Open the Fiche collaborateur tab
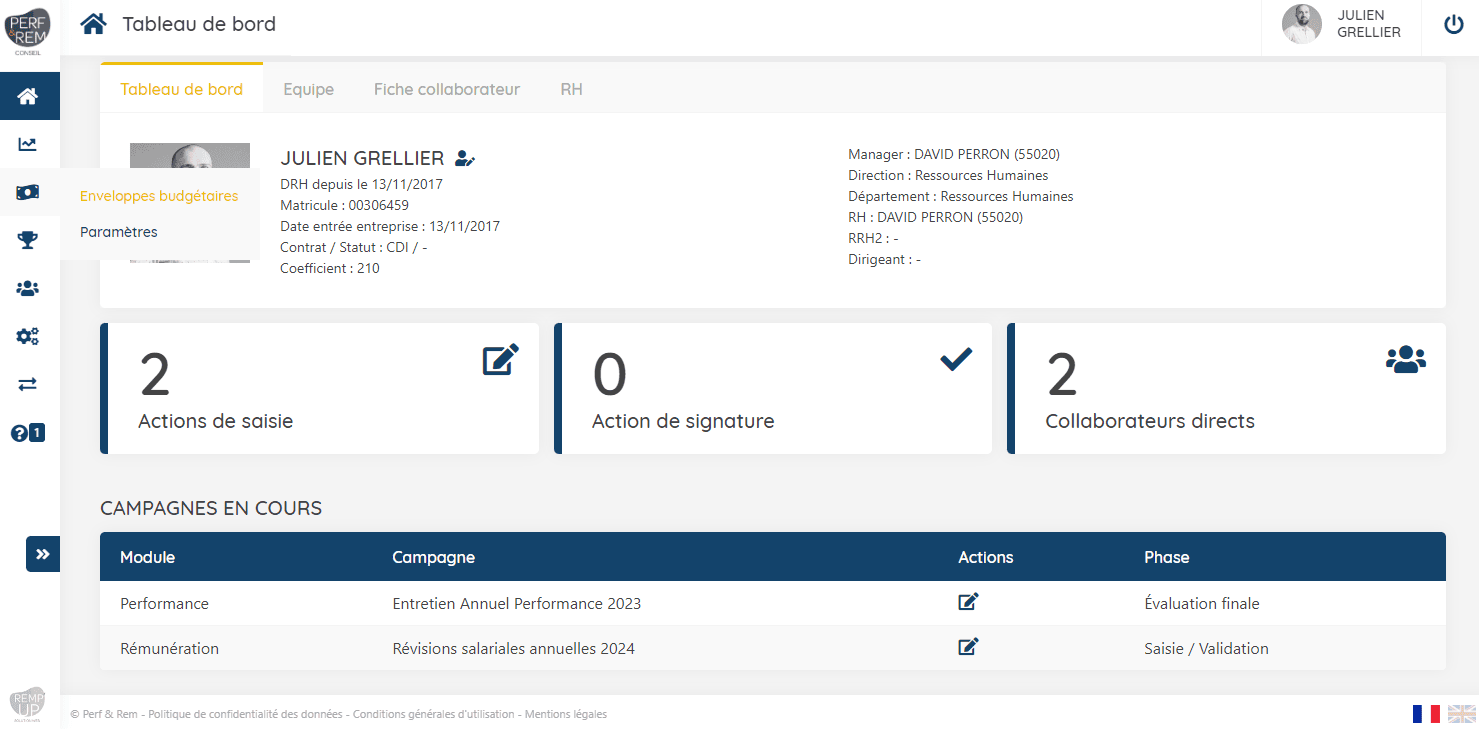Viewport: 1479px width, 729px height. (446, 89)
